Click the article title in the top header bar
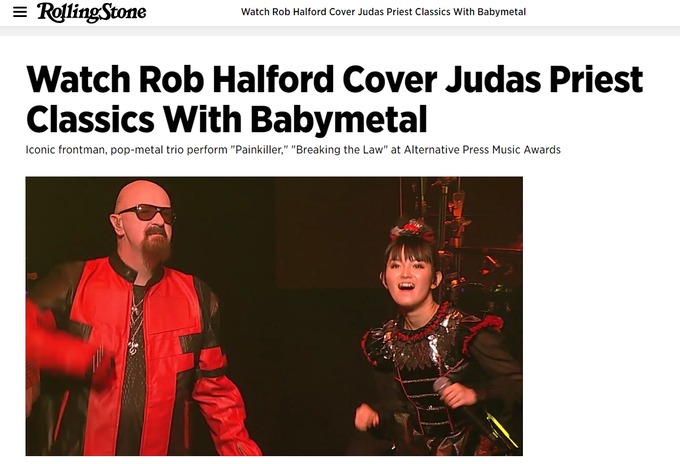680x464 pixels. [383, 12]
